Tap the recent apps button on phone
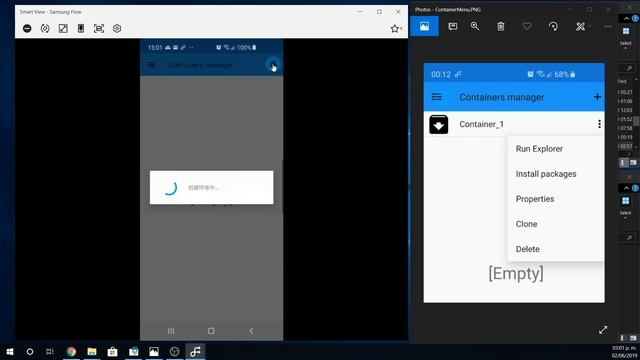Image resolution: width=640 pixels, height=360 pixels. 171,331
